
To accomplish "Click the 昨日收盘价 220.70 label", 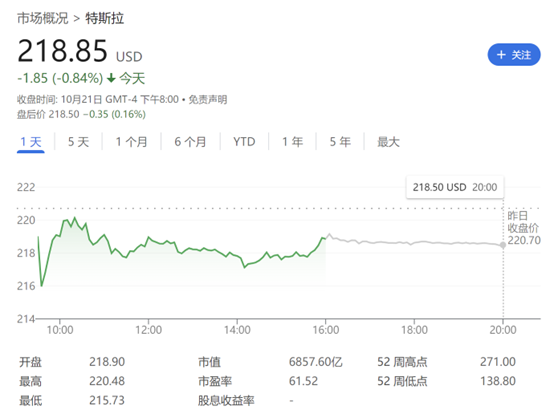I will [x=524, y=228].
